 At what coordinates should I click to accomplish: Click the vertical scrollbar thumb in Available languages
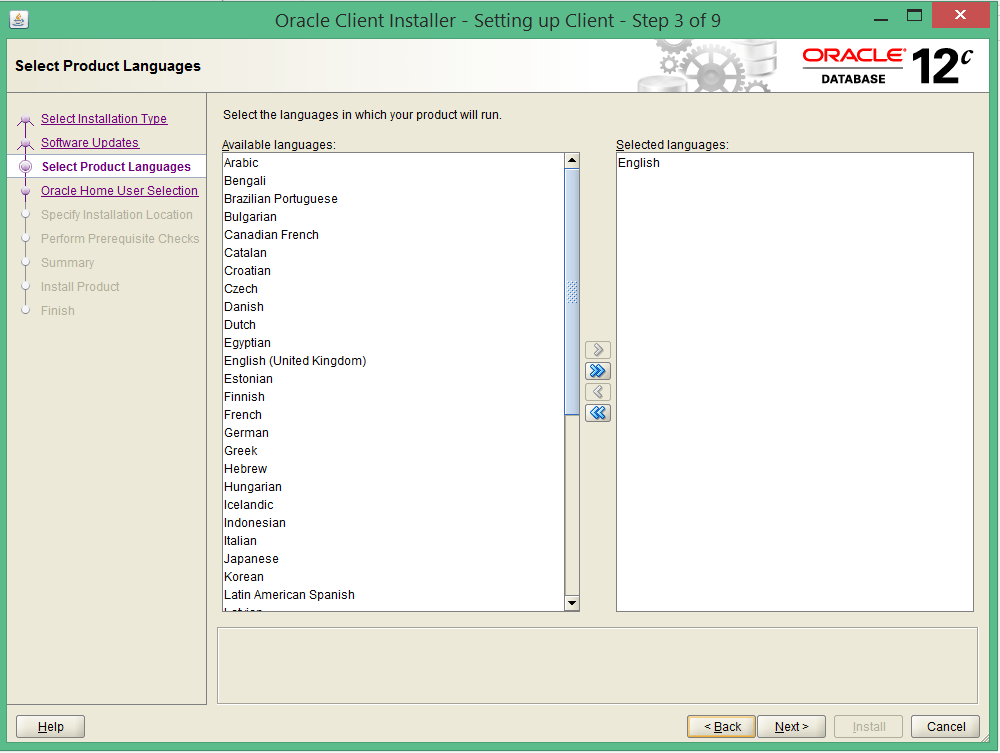[x=572, y=292]
